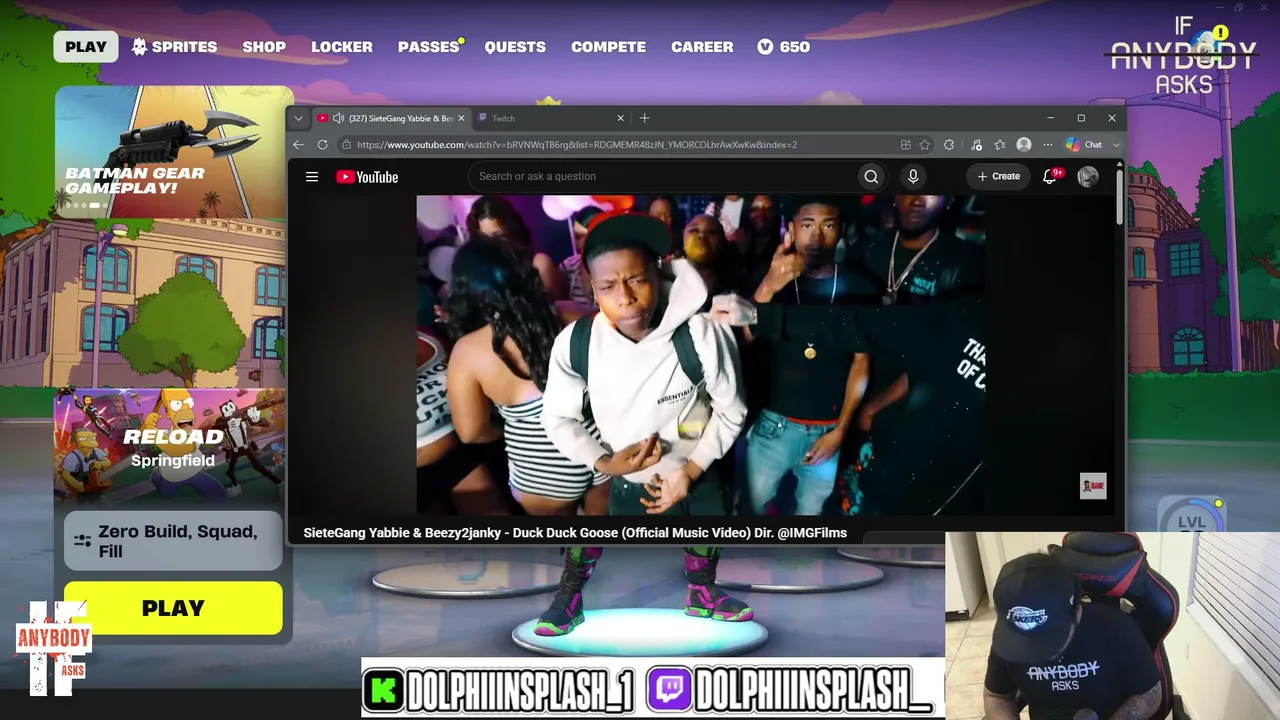This screenshot has width=1280, height=720.
Task: Open the split screen icon in address bar
Action: pyautogui.click(x=906, y=145)
